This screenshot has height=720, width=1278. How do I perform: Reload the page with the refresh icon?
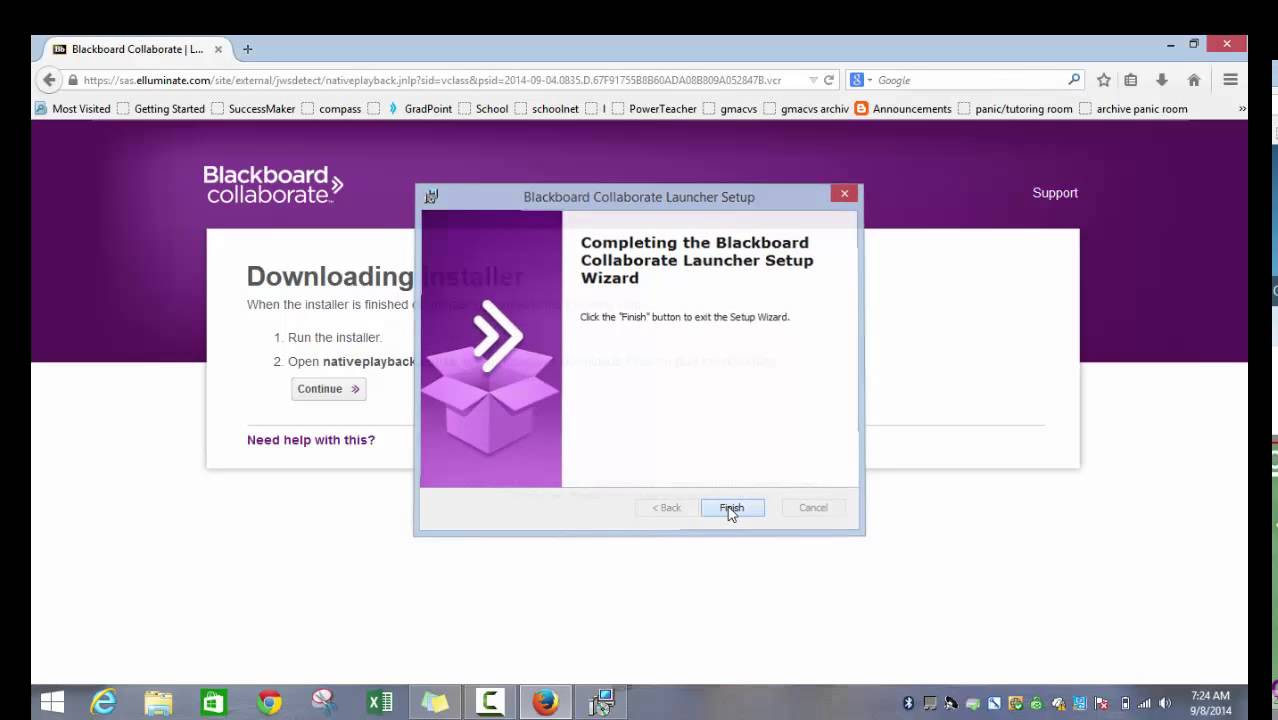829,80
